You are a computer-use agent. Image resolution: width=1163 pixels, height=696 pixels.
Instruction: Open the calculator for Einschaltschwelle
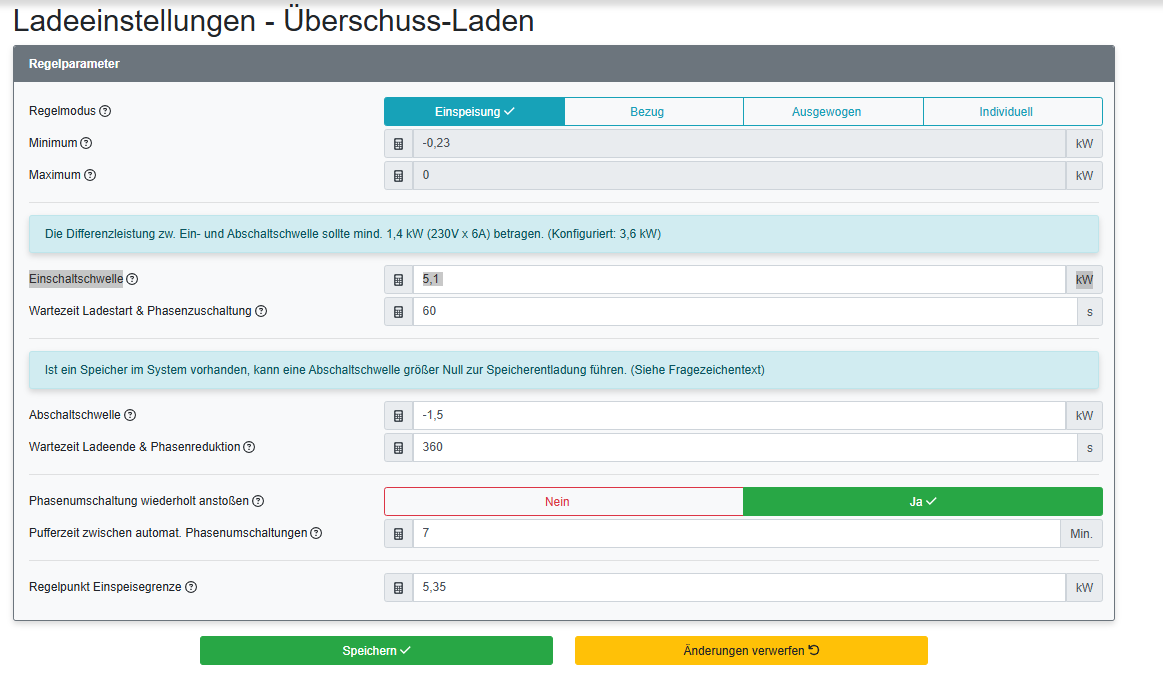(x=397, y=279)
